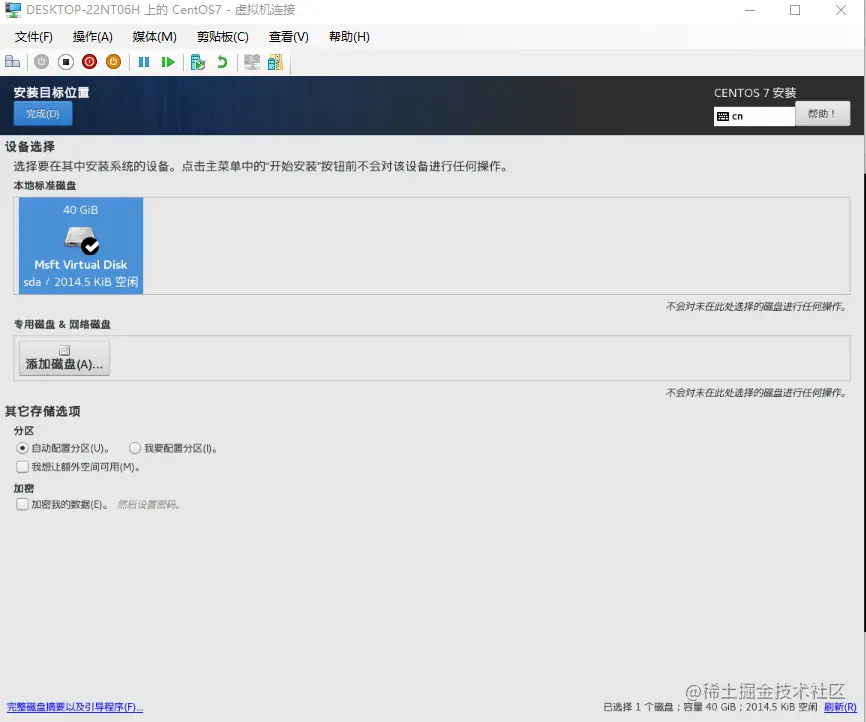
Task: Pause the virtual machine via the blue Pause icon
Action: [143, 61]
